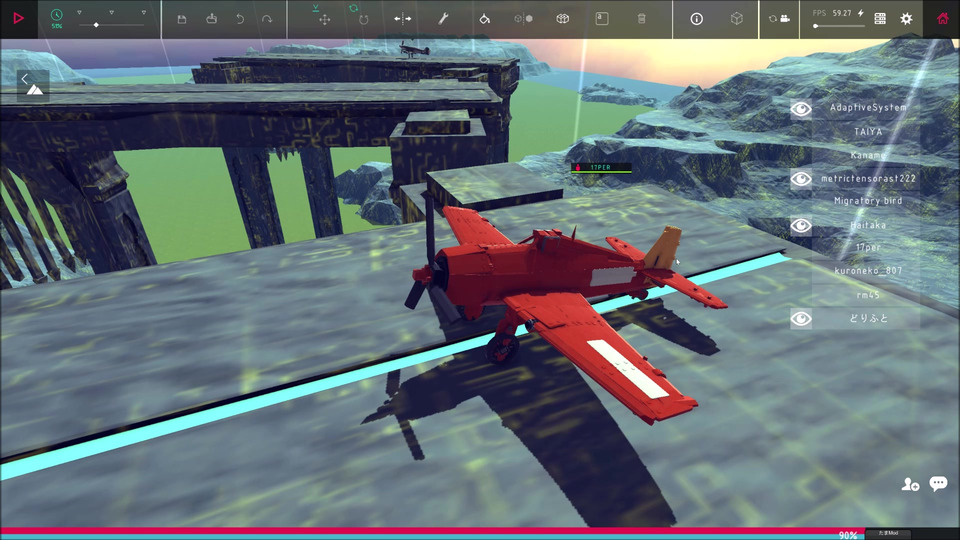The image size is (960, 540).
Task: Select player Kaname in the list
Action: (868, 156)
